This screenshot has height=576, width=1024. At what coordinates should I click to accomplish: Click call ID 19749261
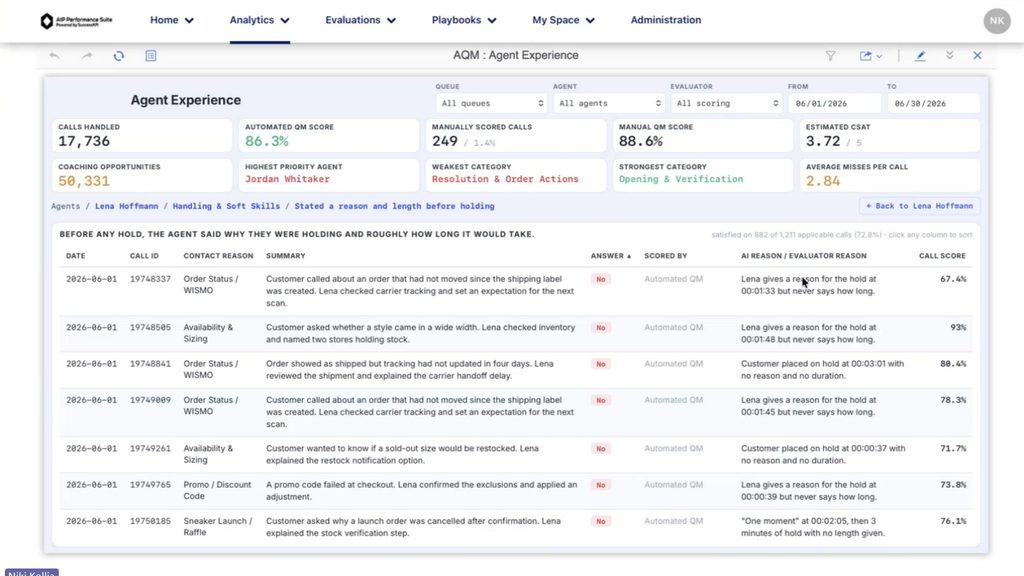point(150,449)
